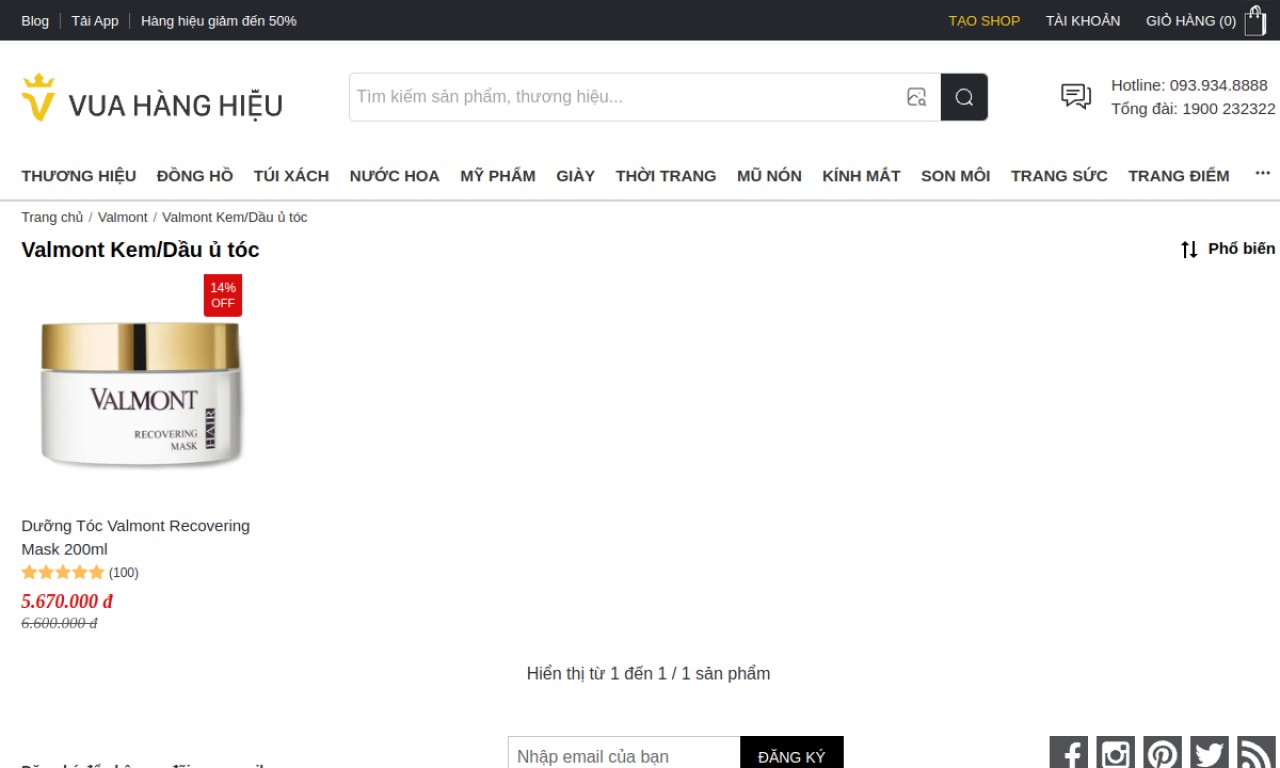This screenshot has height=768, width=1280.
Task: Open the shopping bag cart icon
Action: [x=1255, y=20]
